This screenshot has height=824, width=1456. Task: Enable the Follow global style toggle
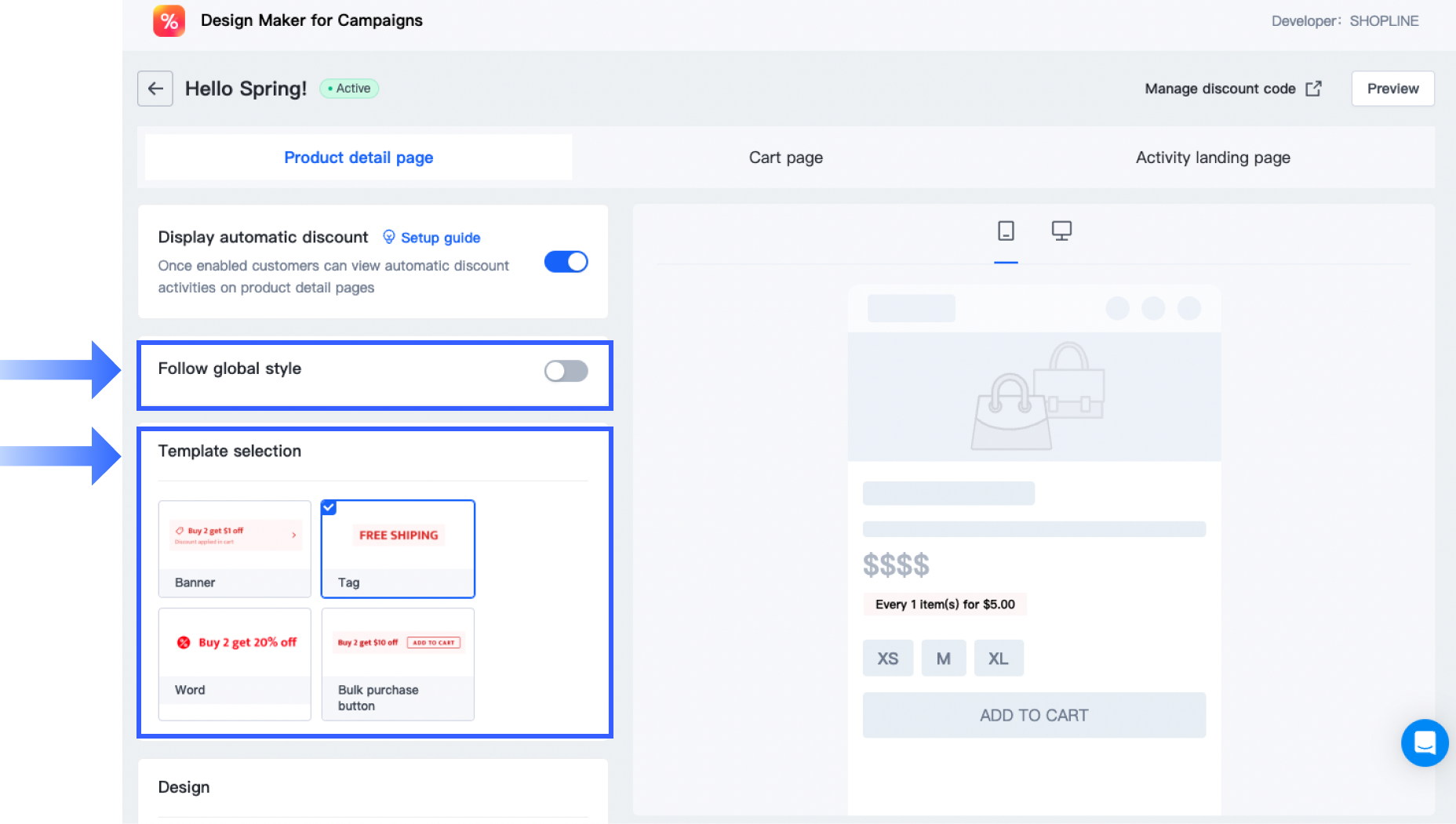click(566, 371)
